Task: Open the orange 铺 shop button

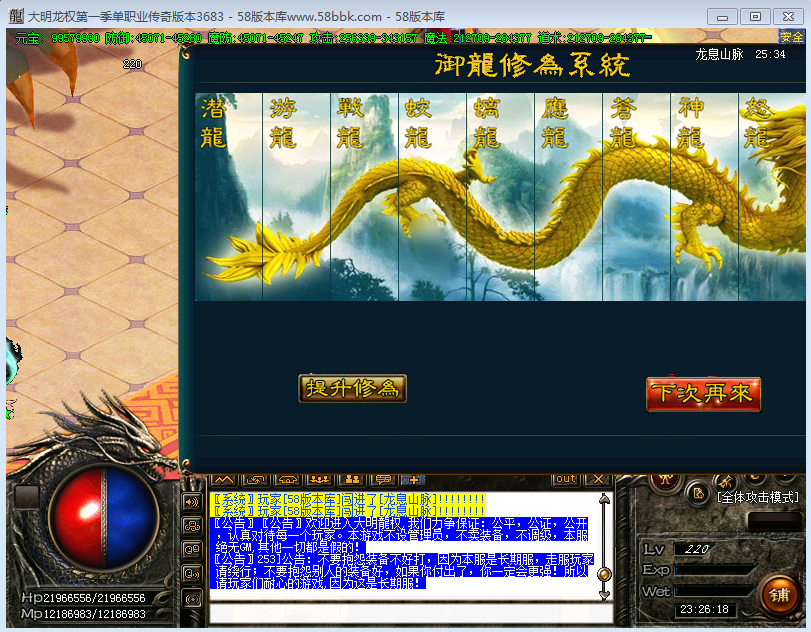Action: pyautogui.click(x=779, y=595)
